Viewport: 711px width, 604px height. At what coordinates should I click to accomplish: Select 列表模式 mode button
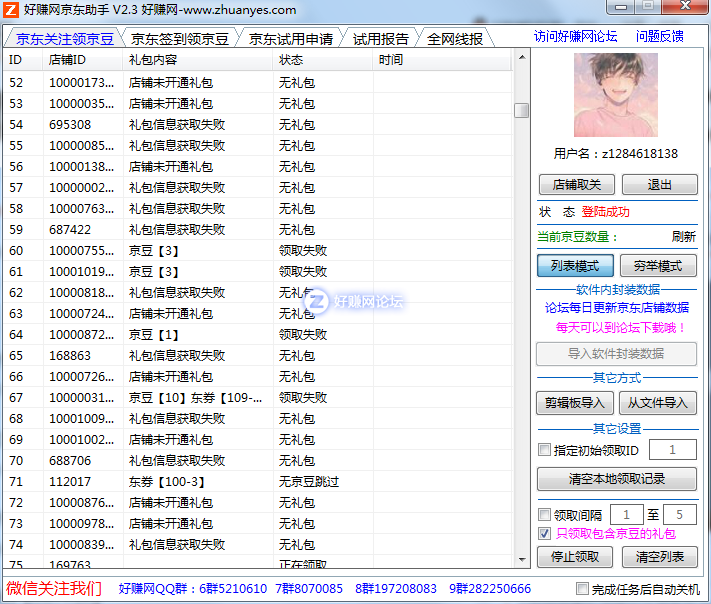tap(575, 266)
